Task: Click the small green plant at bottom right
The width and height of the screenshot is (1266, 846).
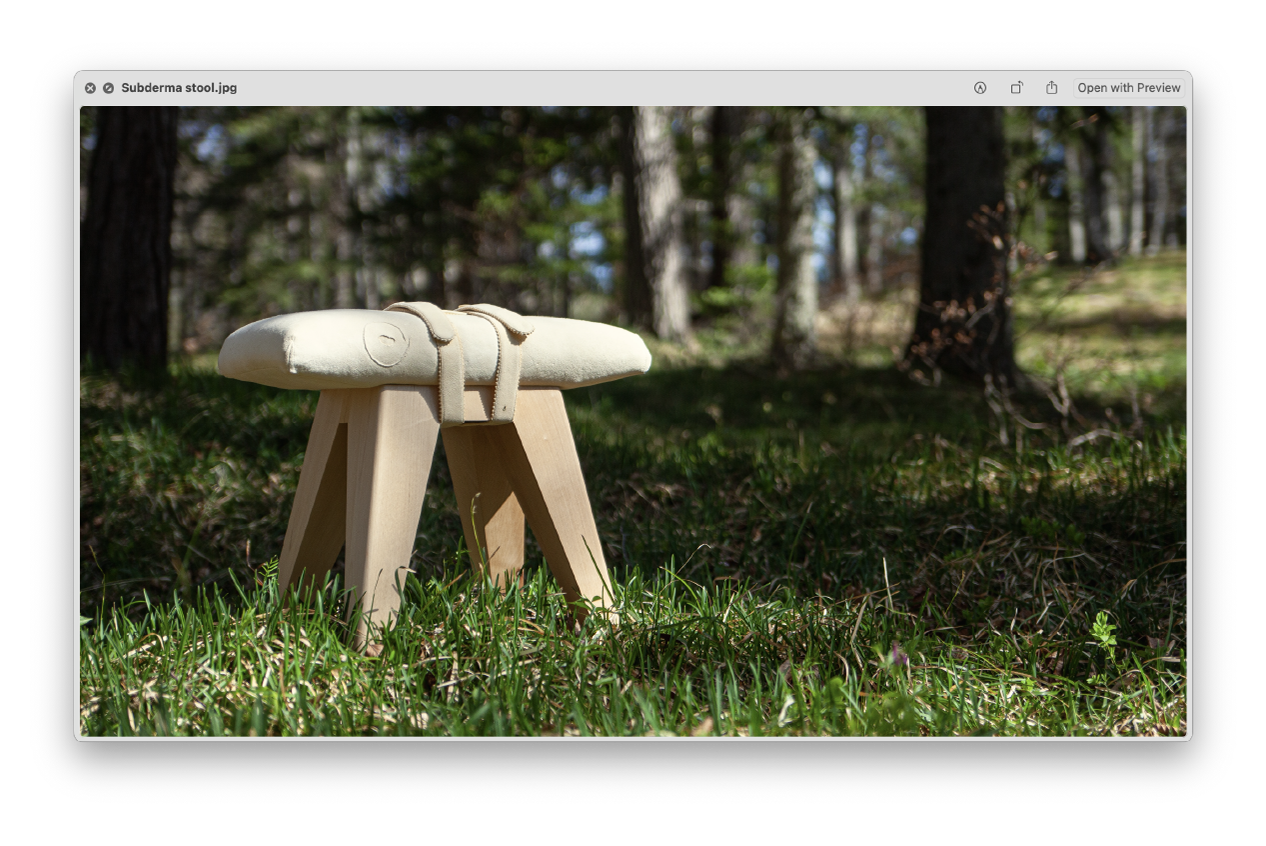Action: (1103, 632)
